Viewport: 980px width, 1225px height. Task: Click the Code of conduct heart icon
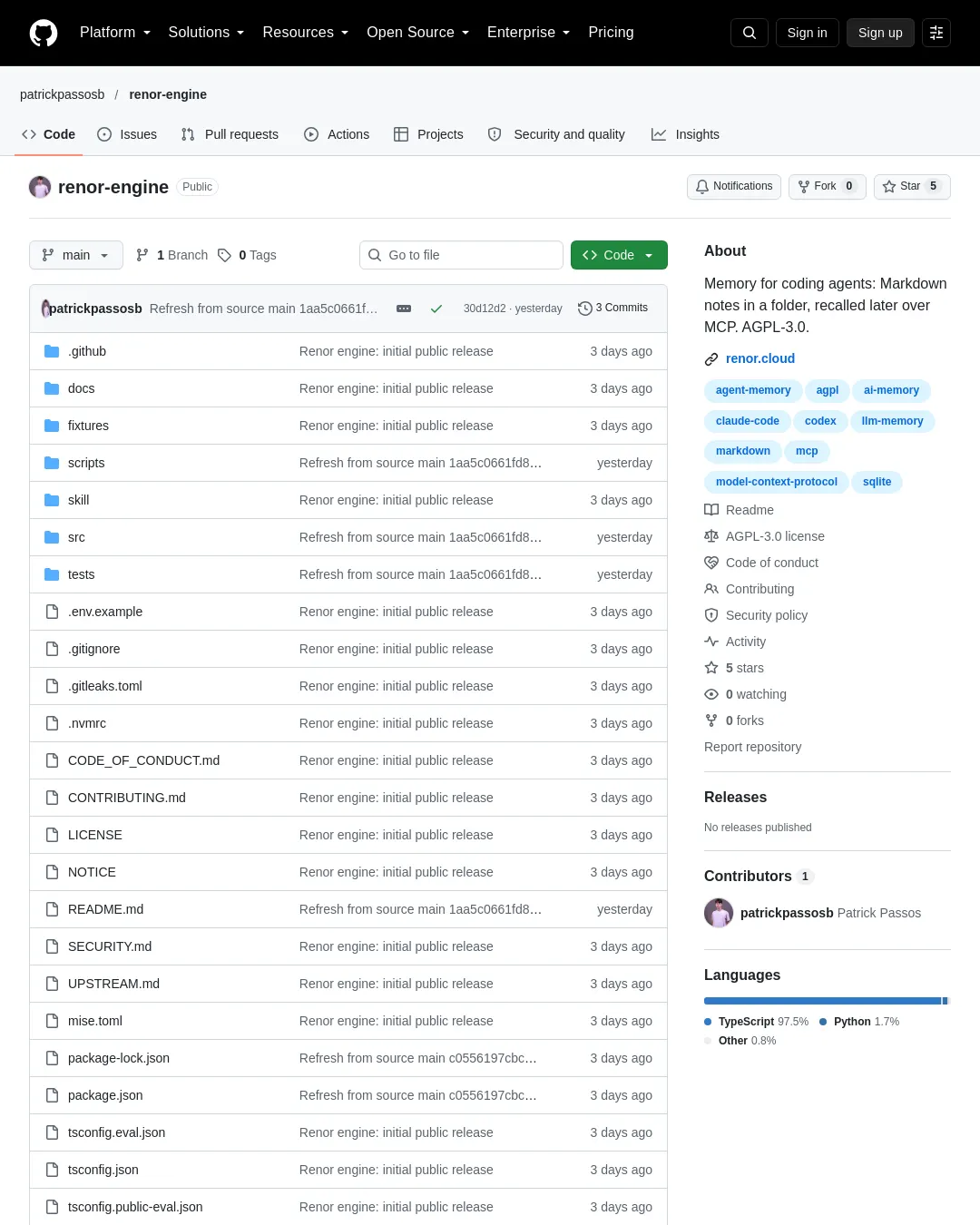(x=711, y=563)
